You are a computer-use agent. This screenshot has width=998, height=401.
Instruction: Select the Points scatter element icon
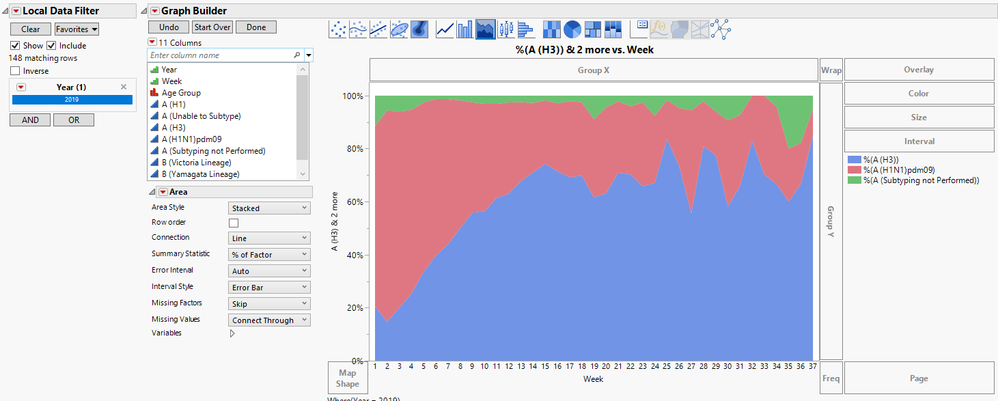coord(339,29)
